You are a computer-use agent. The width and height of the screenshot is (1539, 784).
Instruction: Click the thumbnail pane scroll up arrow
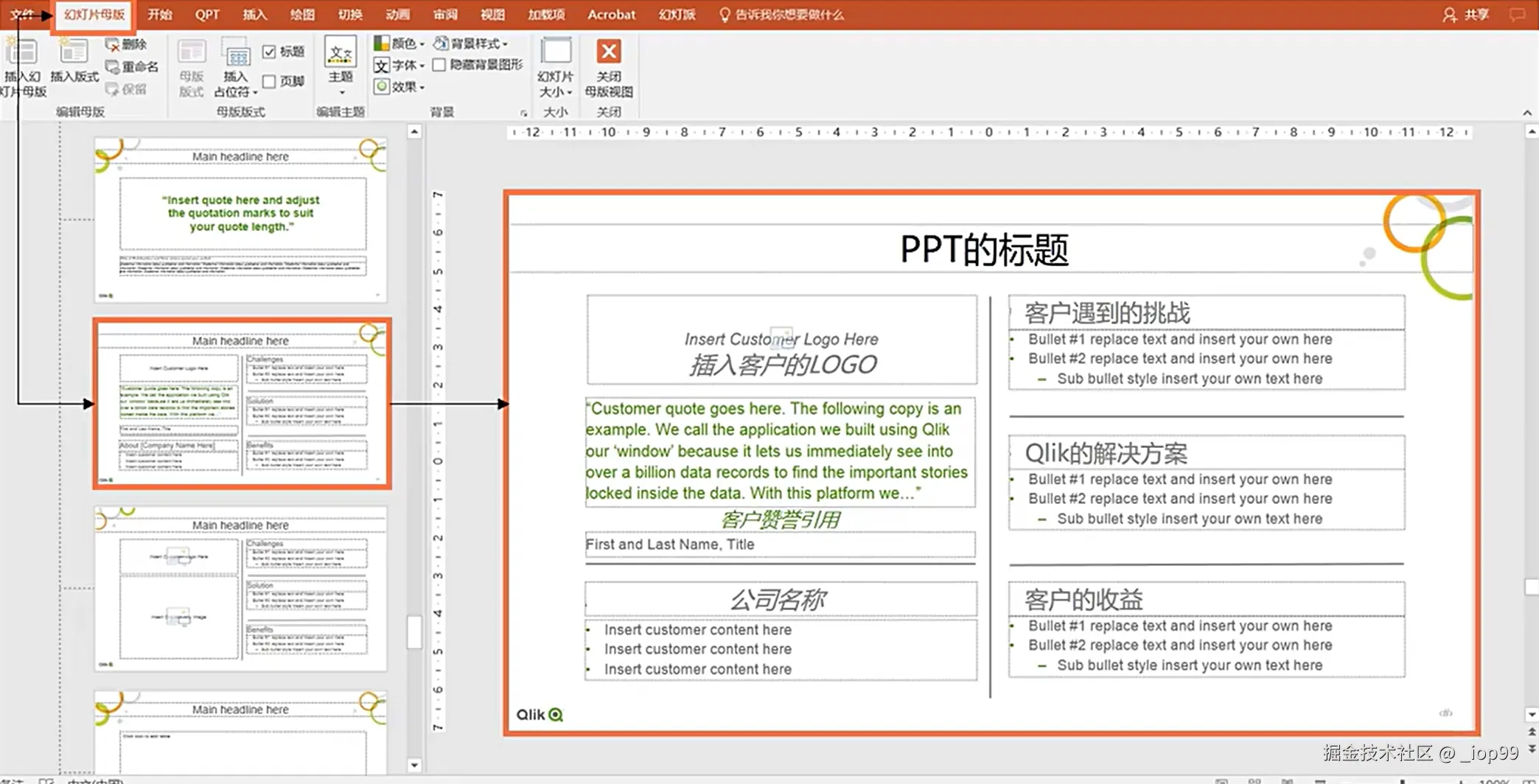click(x=414, y=132)
